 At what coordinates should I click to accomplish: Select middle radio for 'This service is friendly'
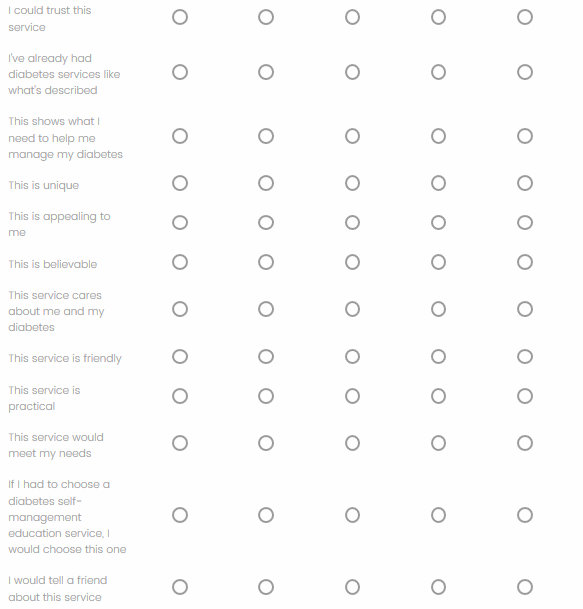(x=352, y=357)
